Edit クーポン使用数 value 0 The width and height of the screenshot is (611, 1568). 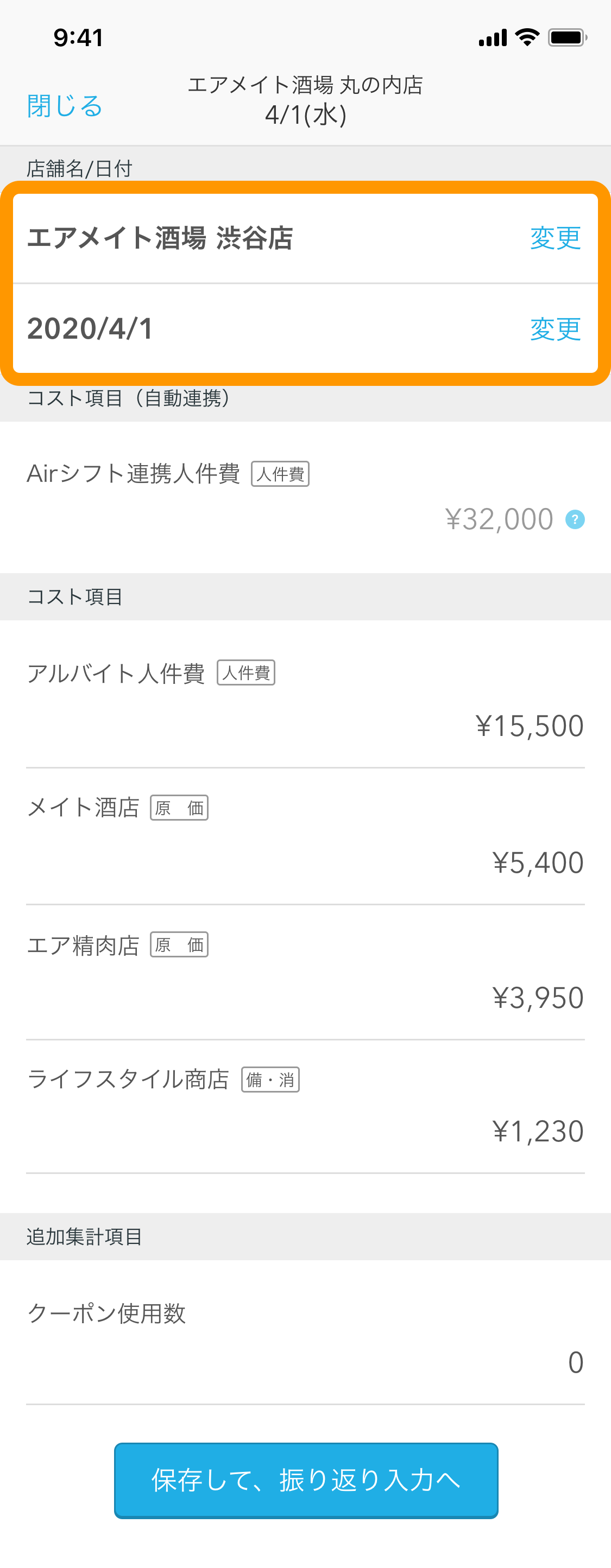(576, 1362)
